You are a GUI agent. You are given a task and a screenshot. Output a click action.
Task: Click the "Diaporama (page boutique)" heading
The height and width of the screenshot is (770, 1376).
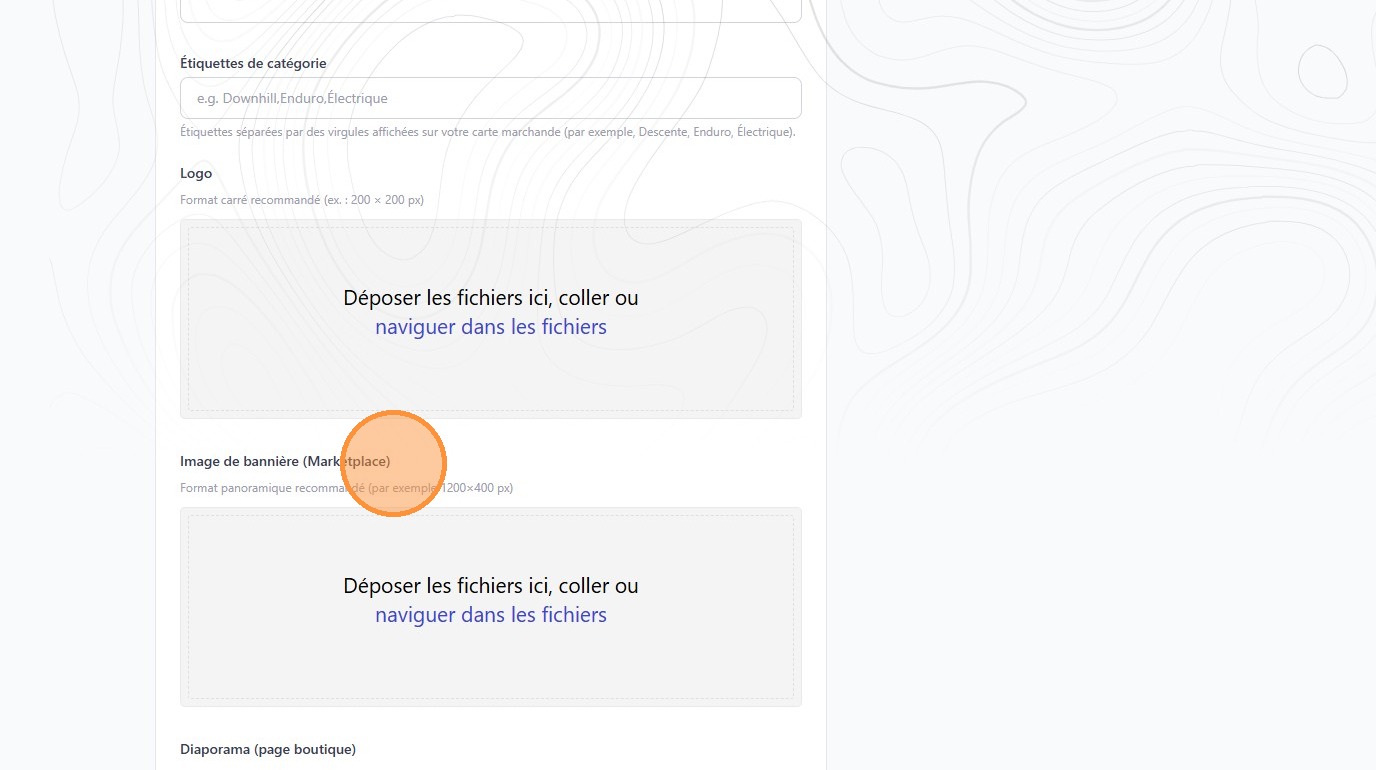pyautogui.click(x=268, y=749)
